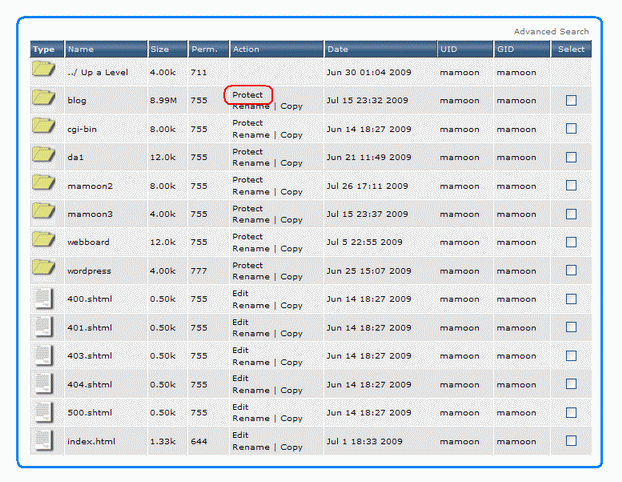
Task: Tick the checkbox for the blog folder
Action: (571, 100)
